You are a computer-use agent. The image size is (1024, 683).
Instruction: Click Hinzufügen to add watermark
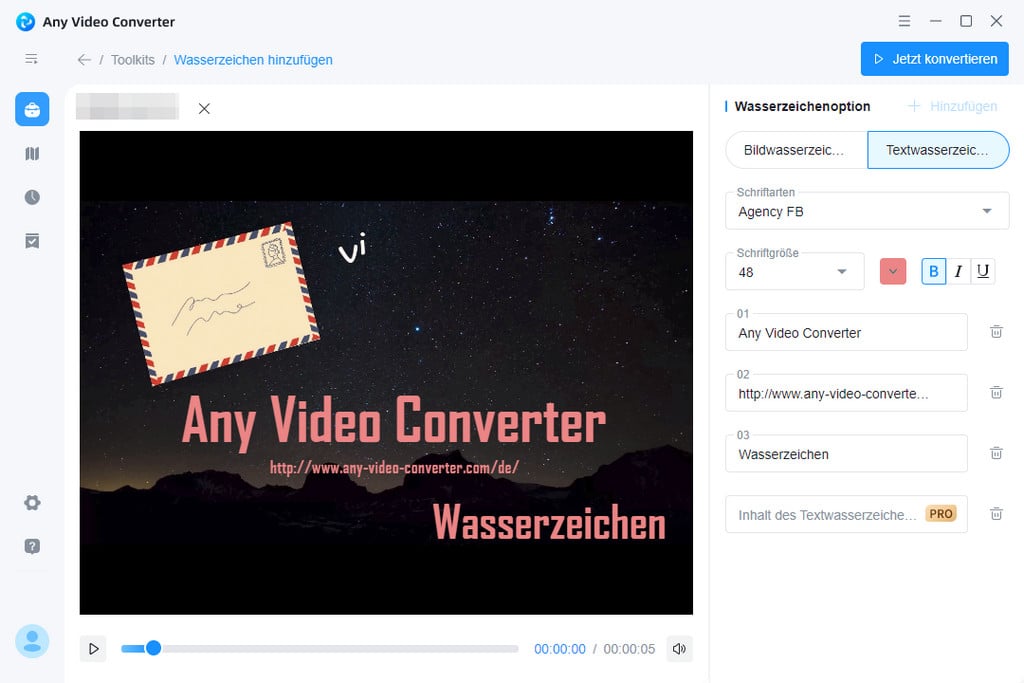click(x=953, y=106)
